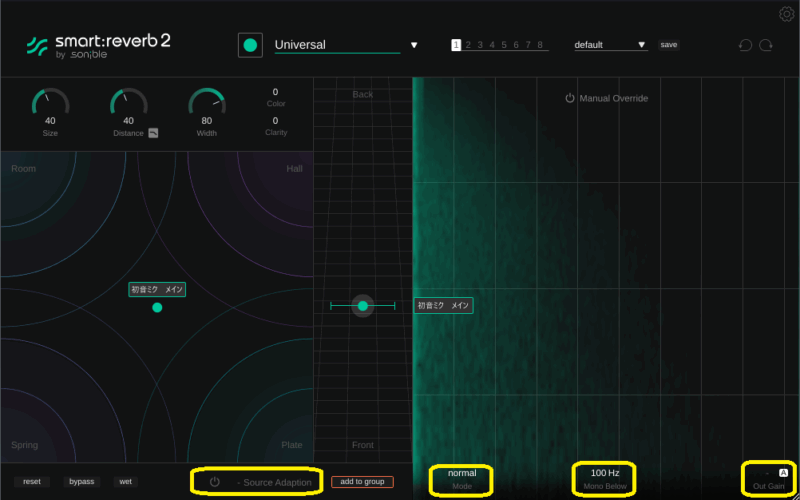Viewport: 800px width, 500px height.
Task: Click the undo arrow icon
Action: [x=745, y=45]
